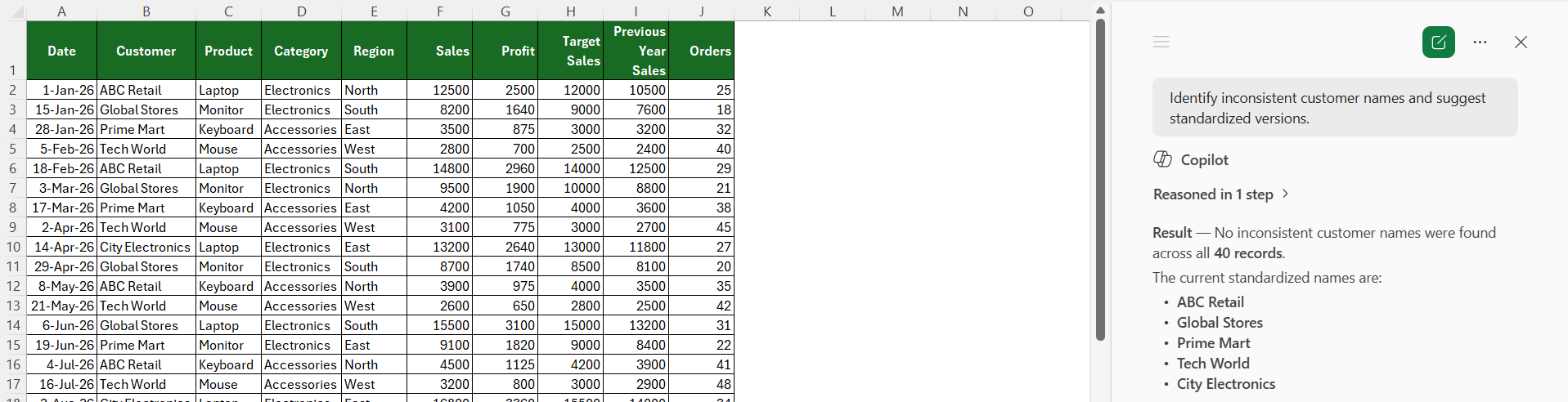Select the 1-Jan-26 date cell
The width and height of the screenshot is (1568, 402).
61,90
